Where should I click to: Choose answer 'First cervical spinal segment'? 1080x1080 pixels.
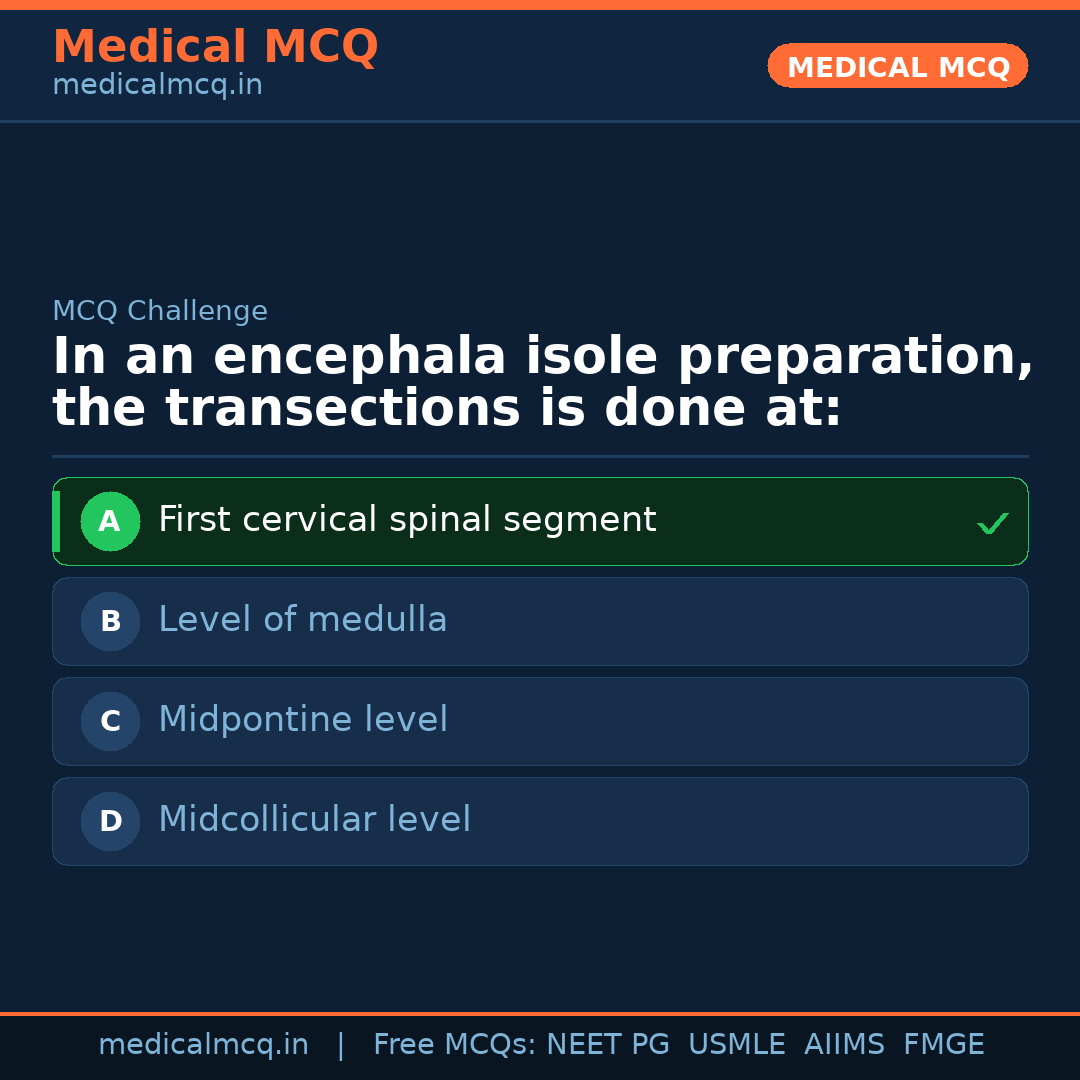407,520
